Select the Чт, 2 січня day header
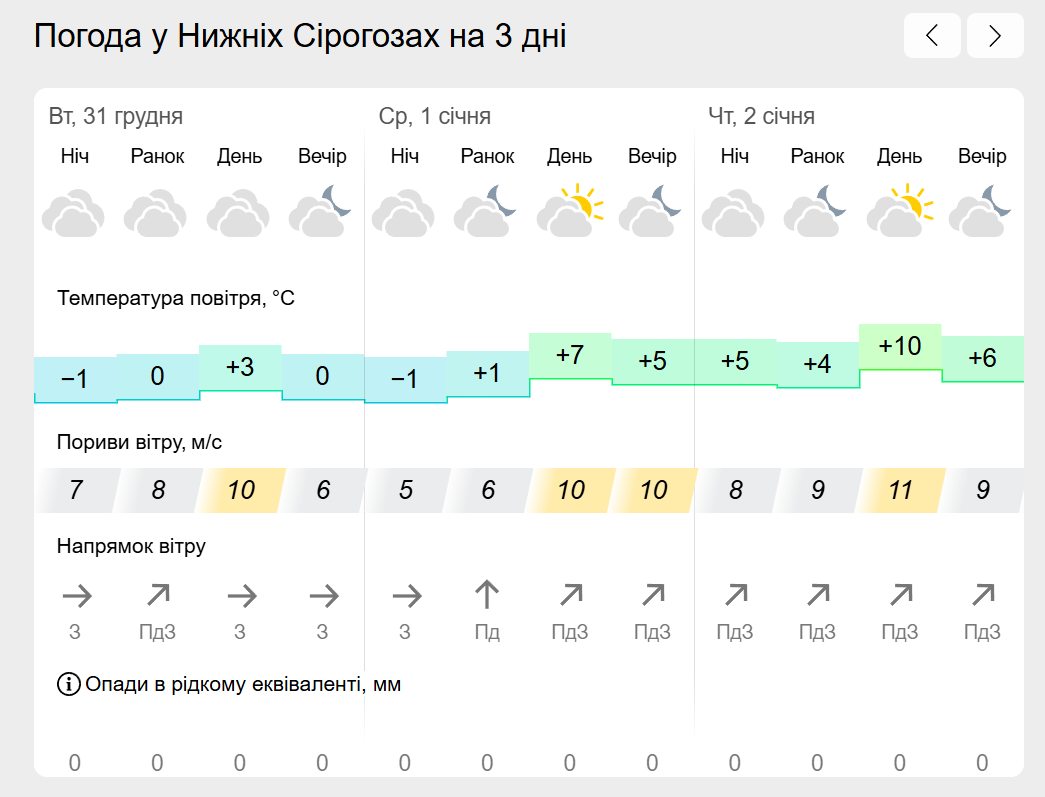The width and height of the screenshot is (1045, 797). point(761,116)
